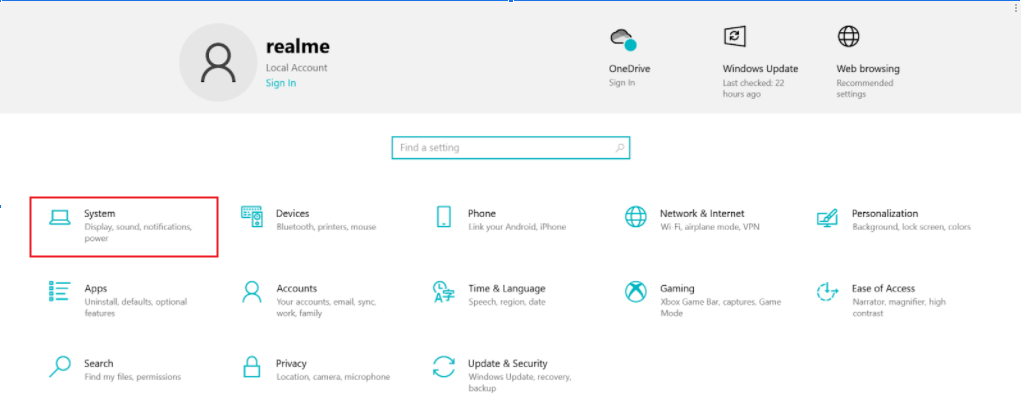Image resolution: width=1021 pixels, height=410 pixels.
Task: Click the magnifier in the search box
Action: click(620, 148)
